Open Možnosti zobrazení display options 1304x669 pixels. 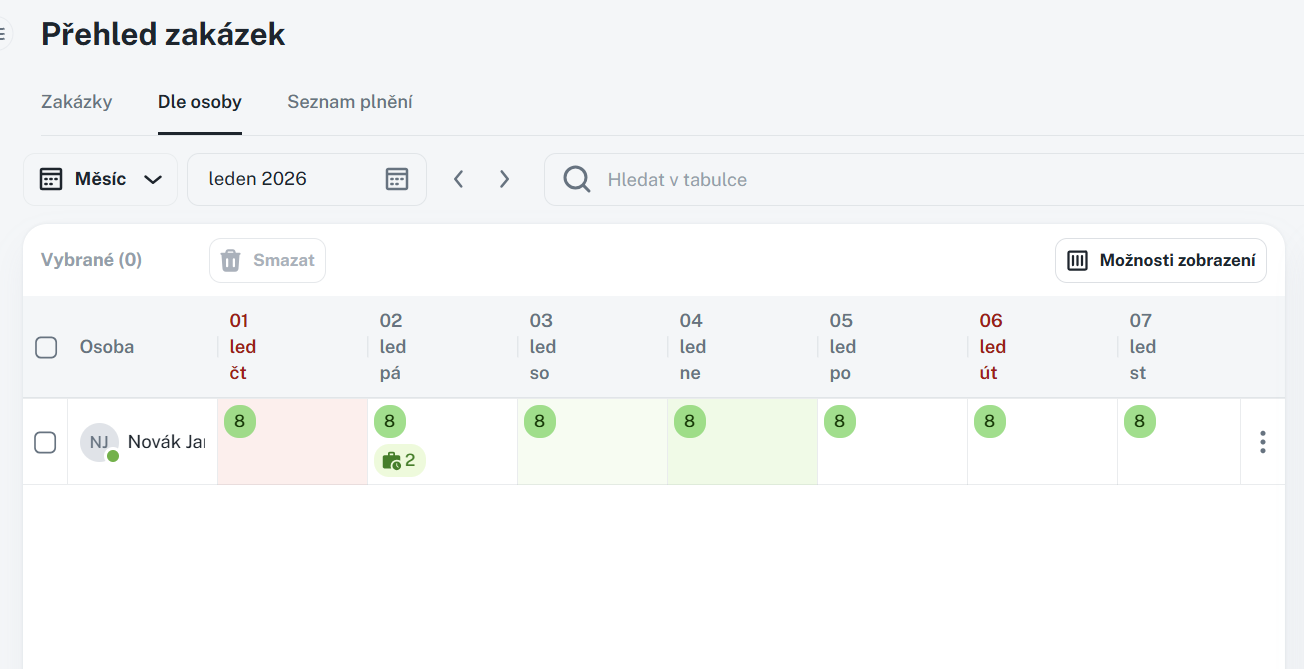(x=1161, y=261)
